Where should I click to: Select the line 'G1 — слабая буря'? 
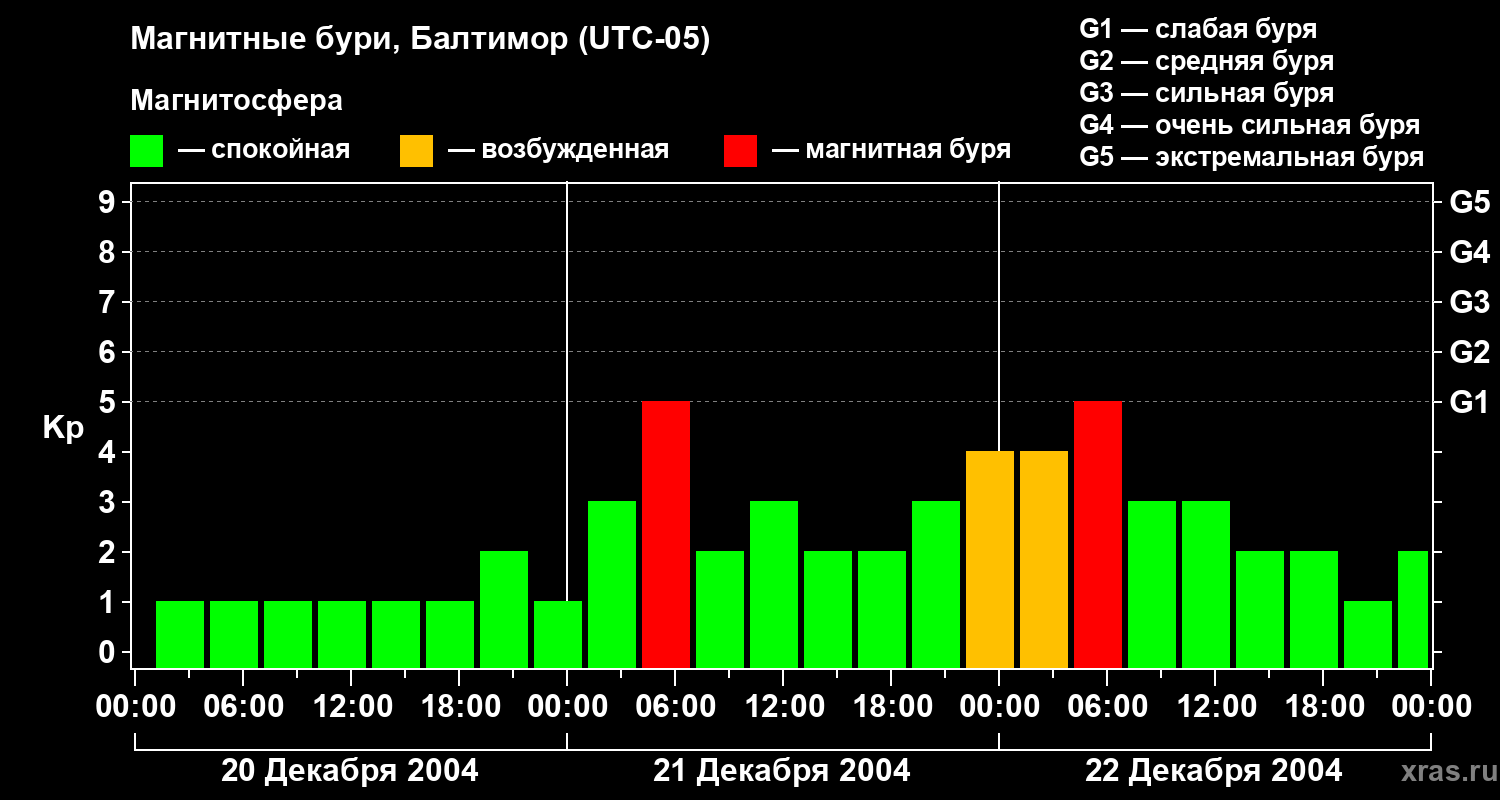point(1198,29)
